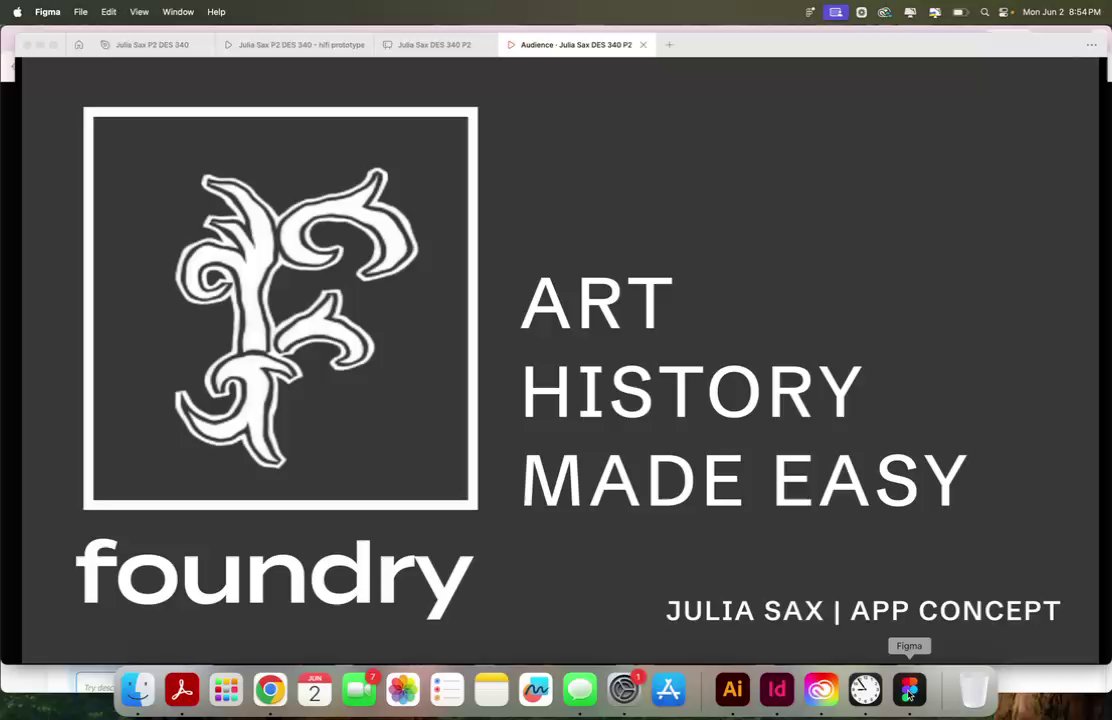This screenshot has height=720, width=1112.
Task: Open Freeform from the dock
Action: (x=535, y=689)
